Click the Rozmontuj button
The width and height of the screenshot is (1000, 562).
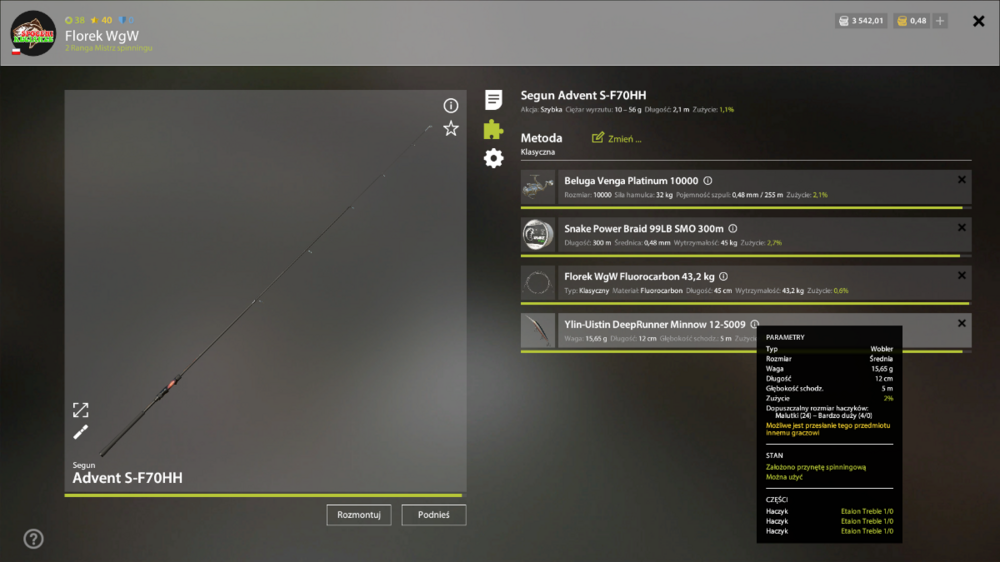[x=359, y=515]
